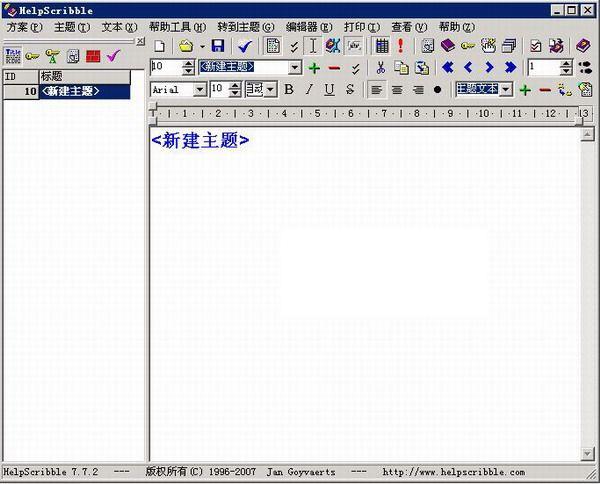Click the double right arrow last-topic icon
600x484 pixels.
coord(510,68)
